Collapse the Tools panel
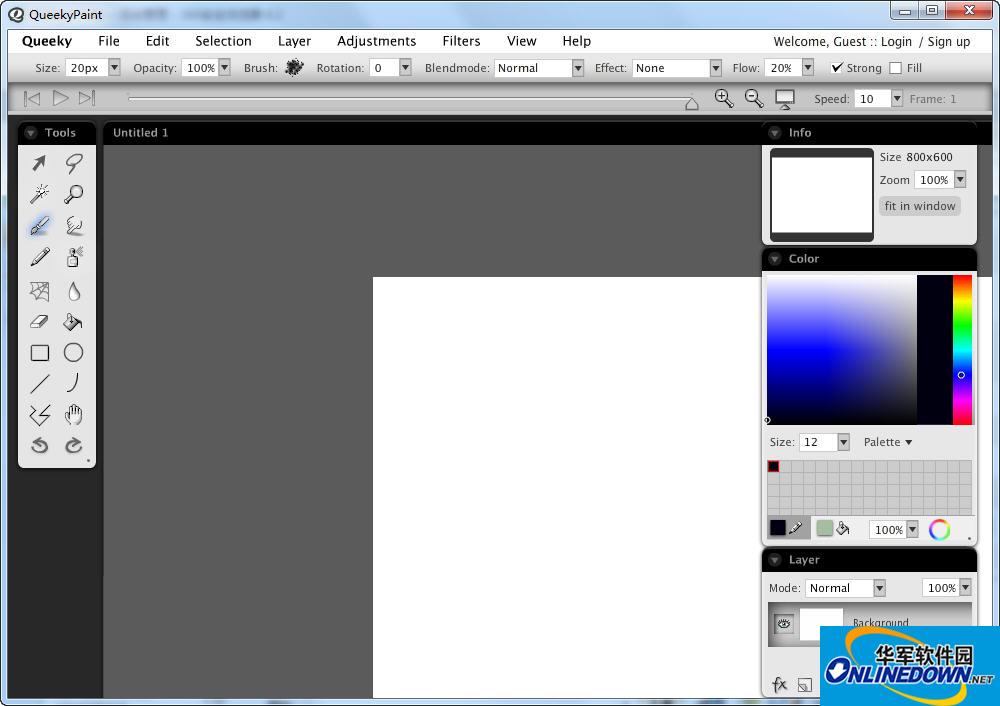1000x706 pixels. click(30, 133)
